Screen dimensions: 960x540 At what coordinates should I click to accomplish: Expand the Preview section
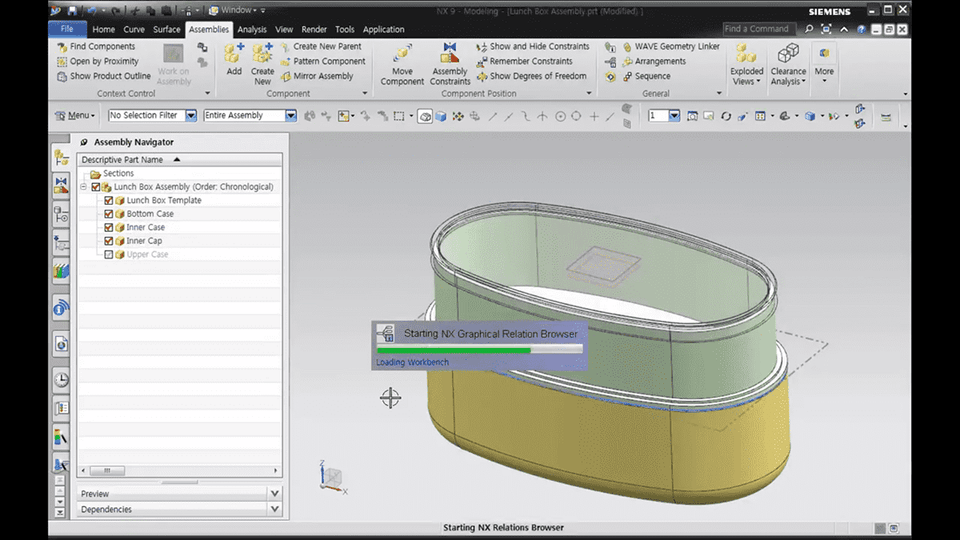point(274,493)
